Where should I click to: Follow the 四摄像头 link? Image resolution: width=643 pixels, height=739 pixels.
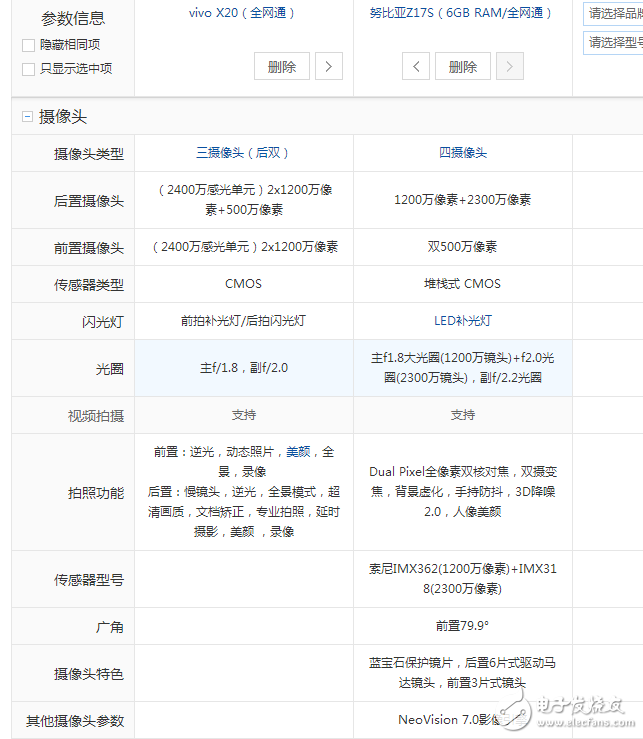[462, 153]
